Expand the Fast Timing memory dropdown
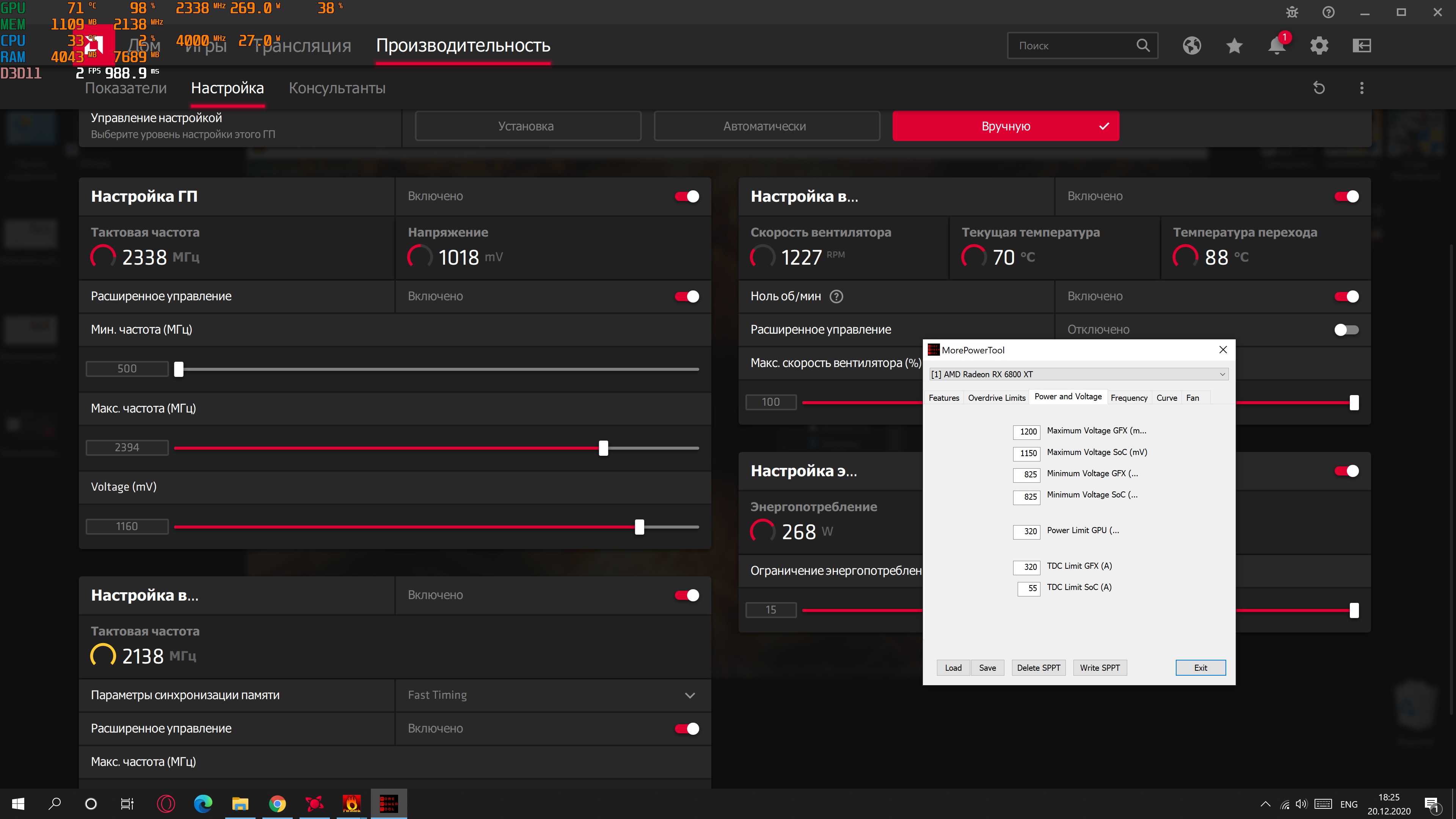Viewport: 1456px width, 819px height. point(690,695)
